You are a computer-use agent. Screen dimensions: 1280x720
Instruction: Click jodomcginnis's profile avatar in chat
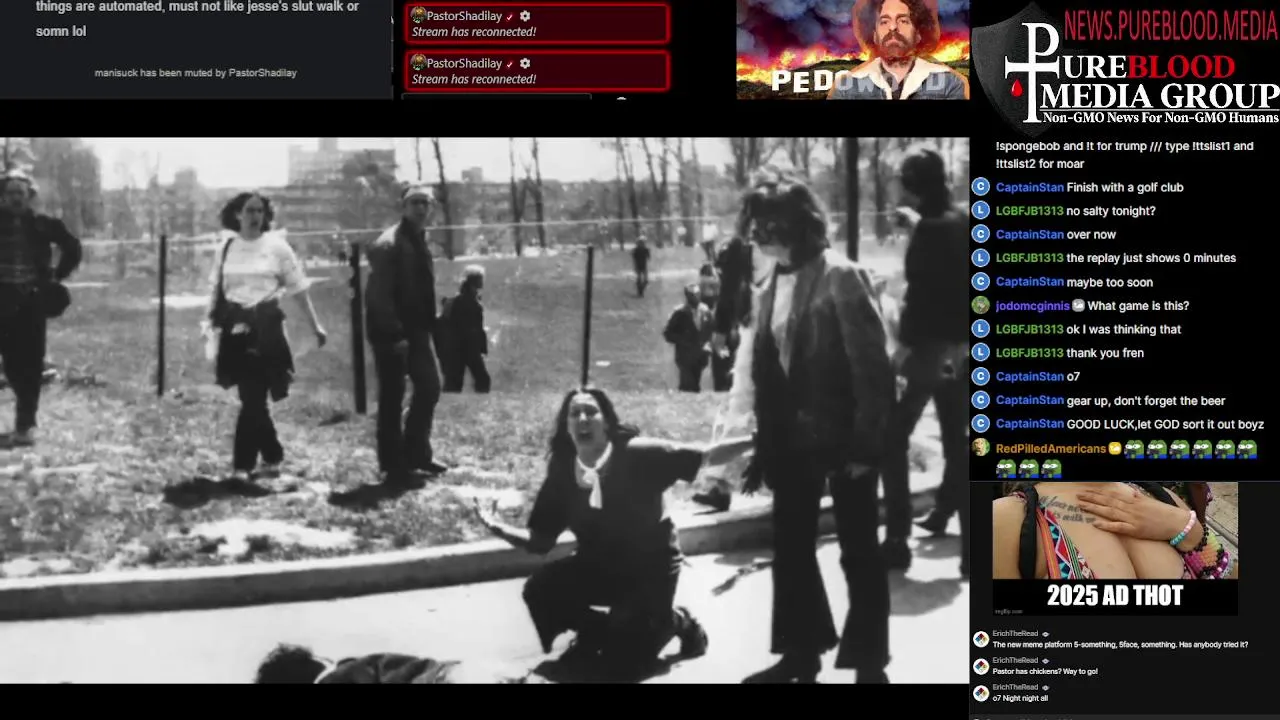click(981, 306)
